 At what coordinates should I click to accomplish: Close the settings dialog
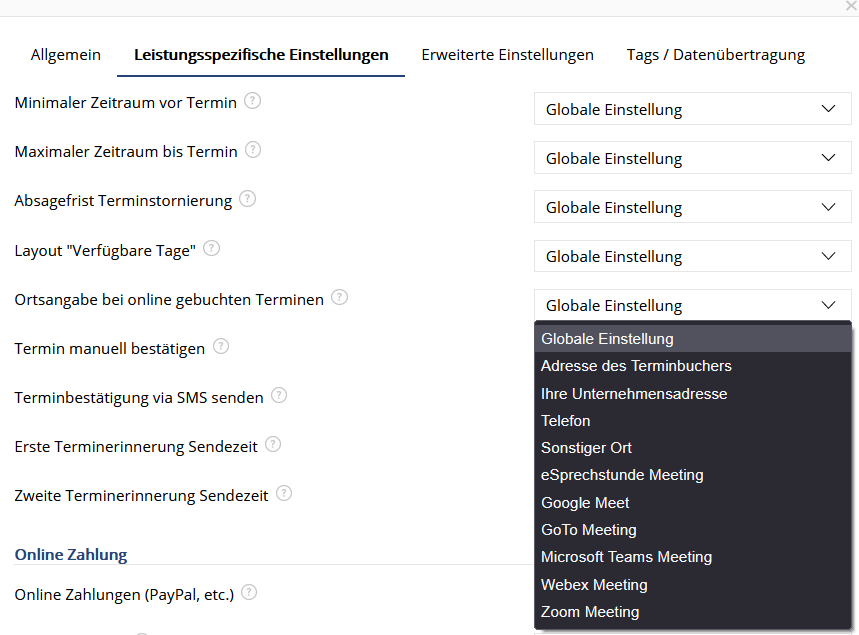(852, 5)
